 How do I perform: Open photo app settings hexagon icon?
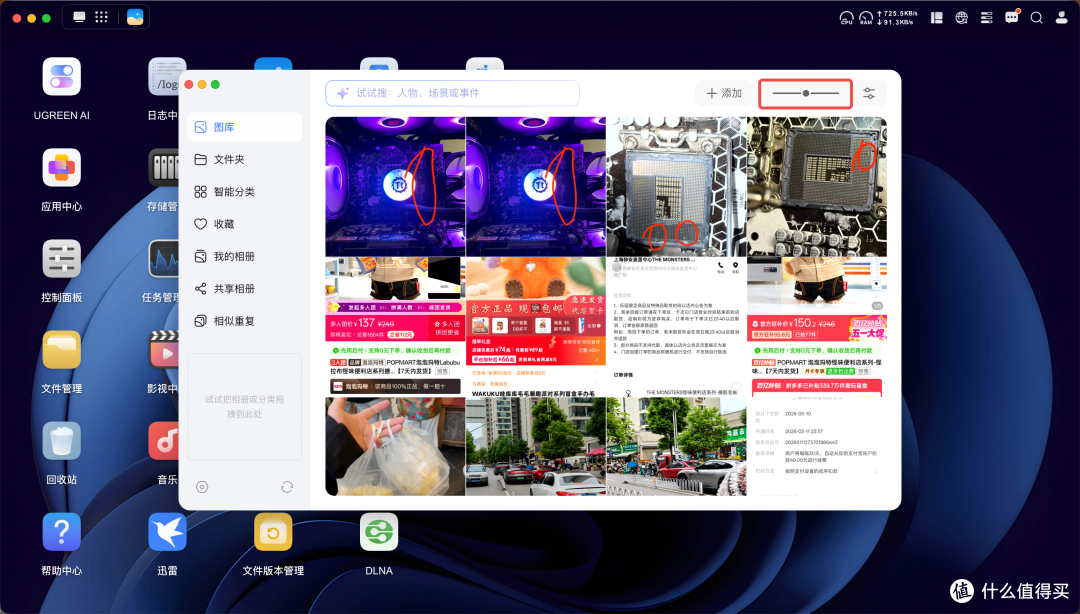pyautogui.click(x=202, y=487)
